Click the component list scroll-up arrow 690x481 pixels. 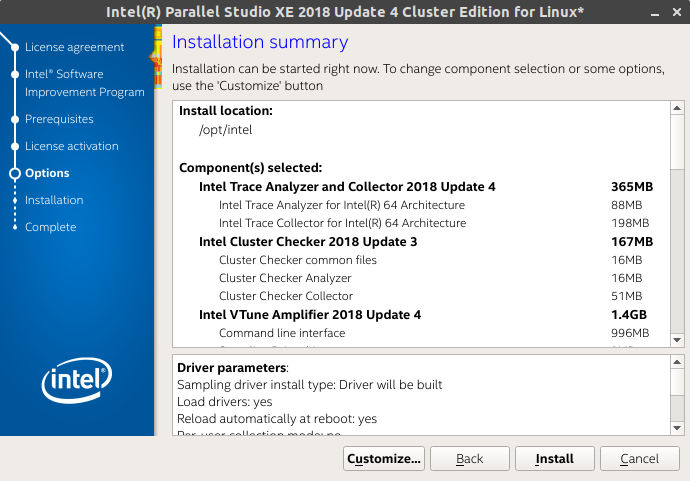coord(677,108)
